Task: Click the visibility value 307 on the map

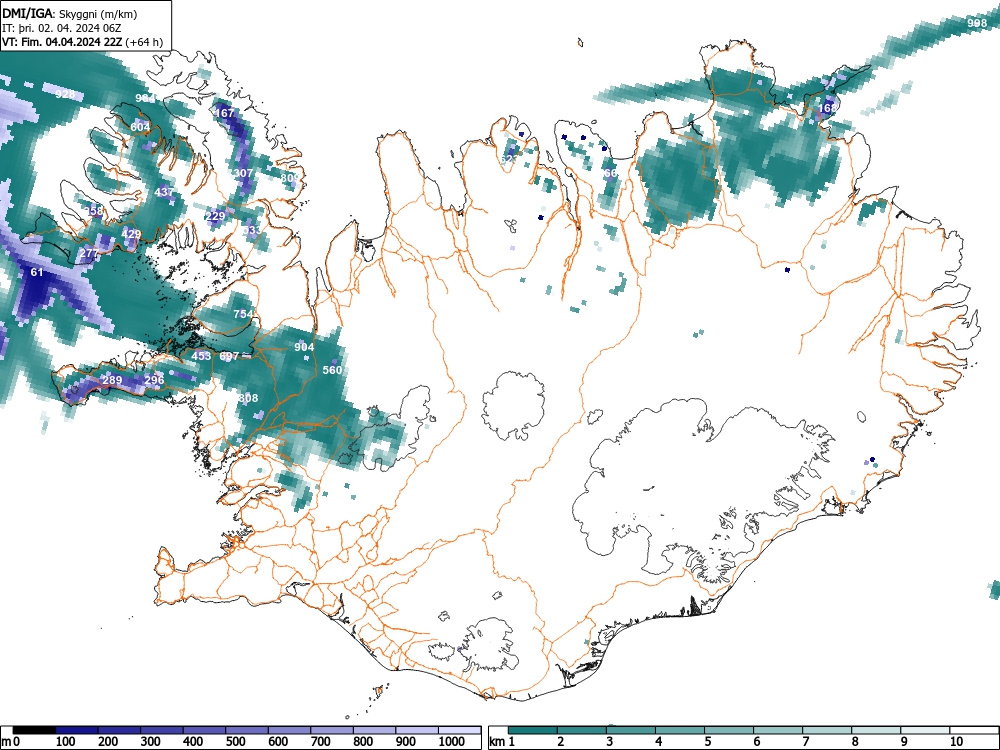Action: (243, 173)
